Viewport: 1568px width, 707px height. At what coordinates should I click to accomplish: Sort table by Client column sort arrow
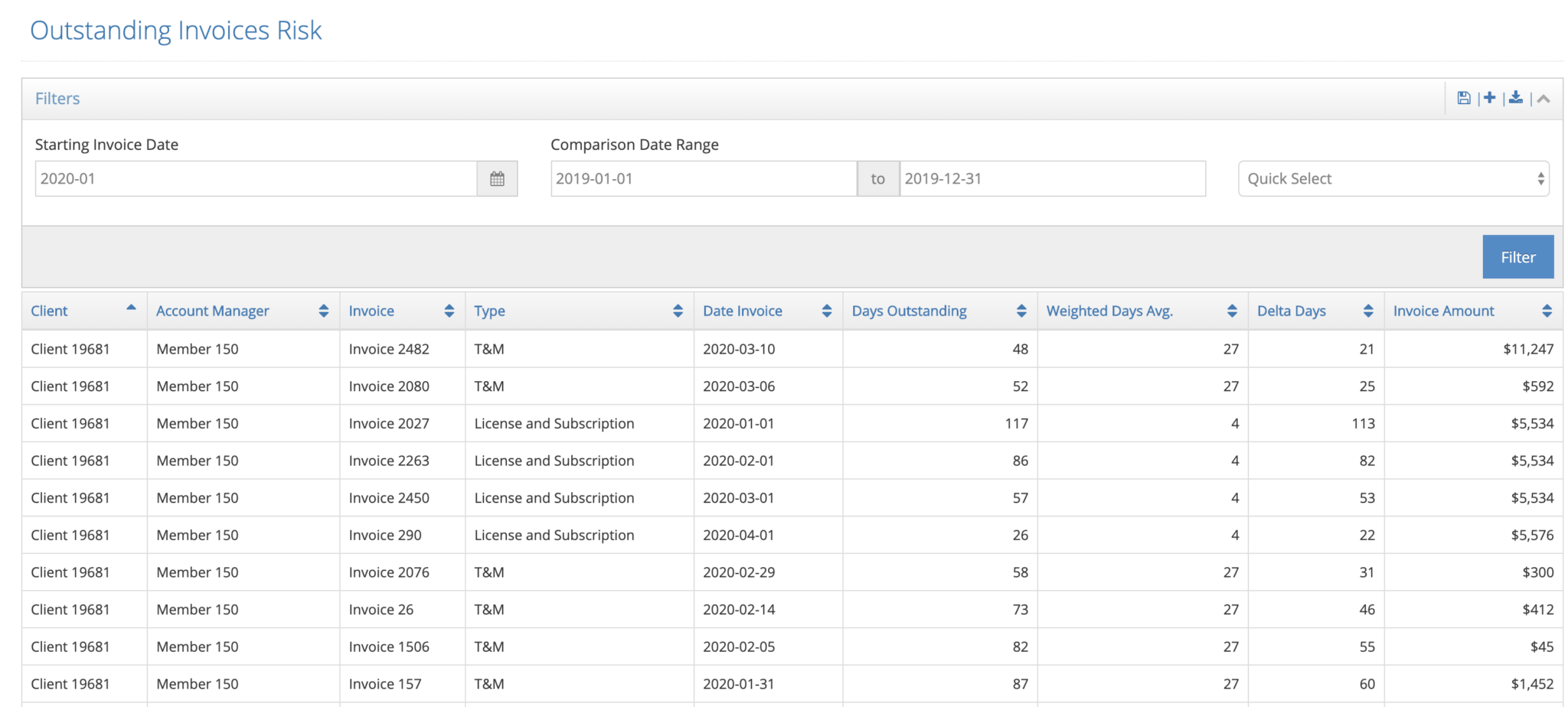(x=131, y=308)
